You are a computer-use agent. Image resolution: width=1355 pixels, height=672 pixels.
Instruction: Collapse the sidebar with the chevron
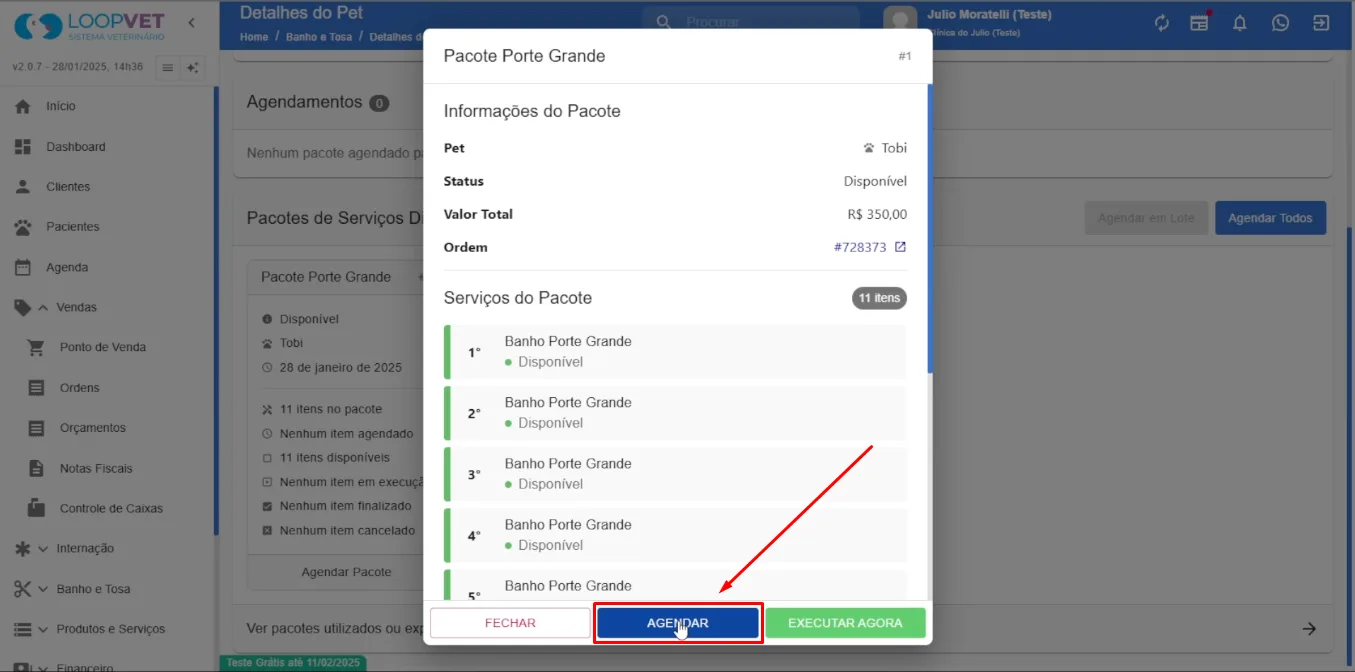coord(191,23)
